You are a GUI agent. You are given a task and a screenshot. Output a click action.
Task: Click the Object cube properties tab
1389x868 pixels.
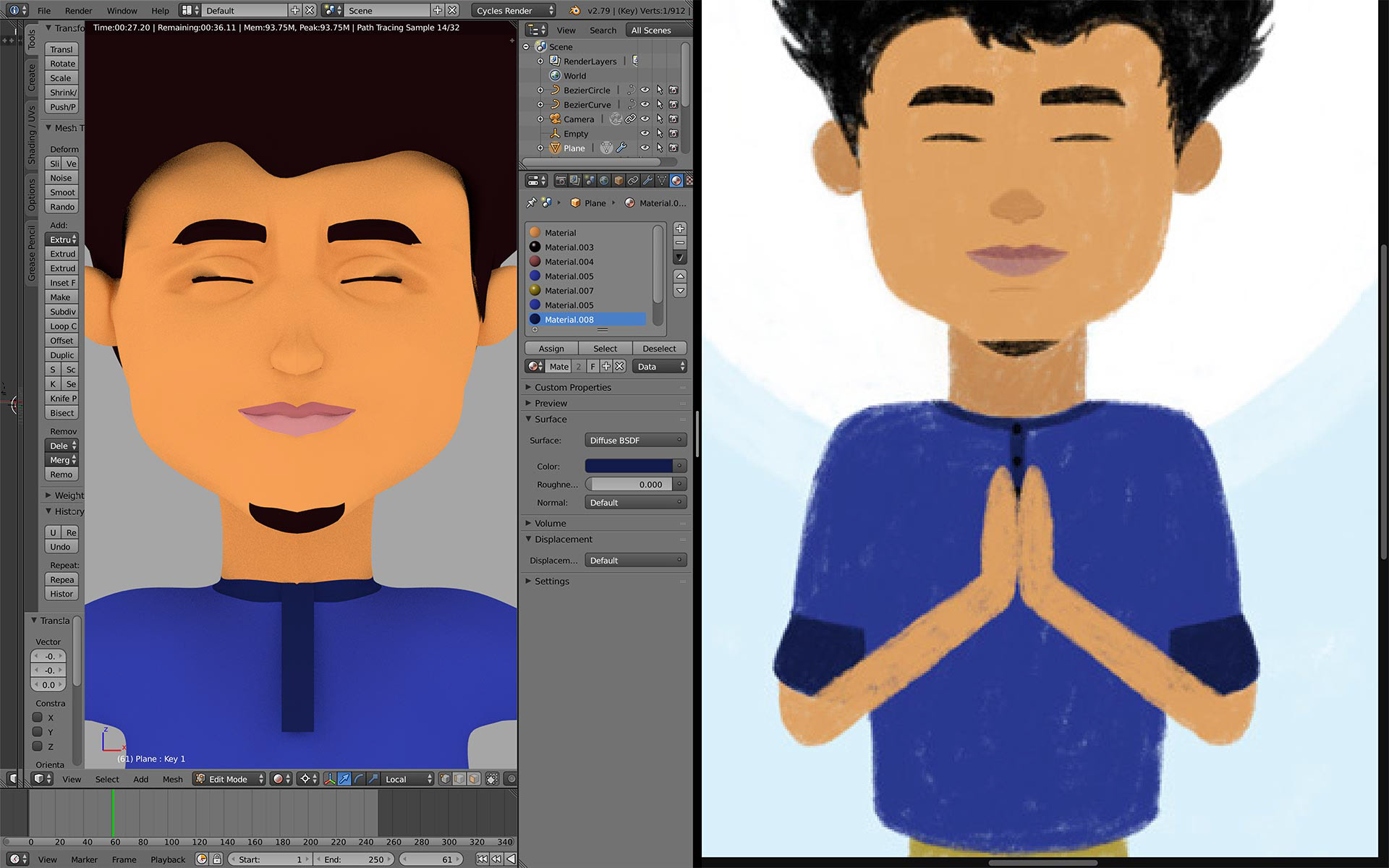[619, 181]
